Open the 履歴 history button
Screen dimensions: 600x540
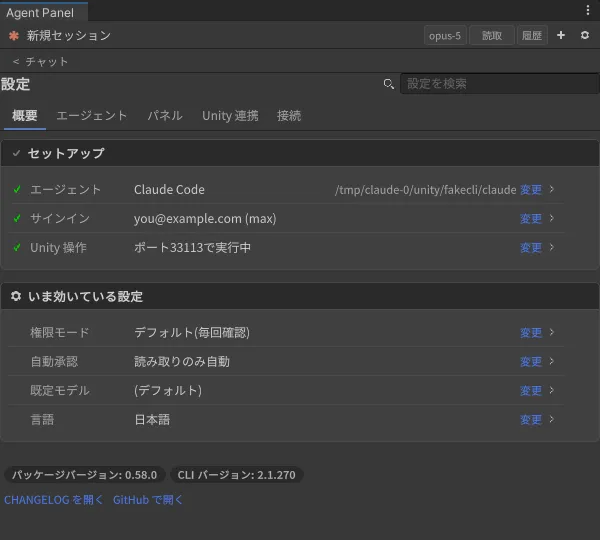pyautogui.click(x=532, y=36)
